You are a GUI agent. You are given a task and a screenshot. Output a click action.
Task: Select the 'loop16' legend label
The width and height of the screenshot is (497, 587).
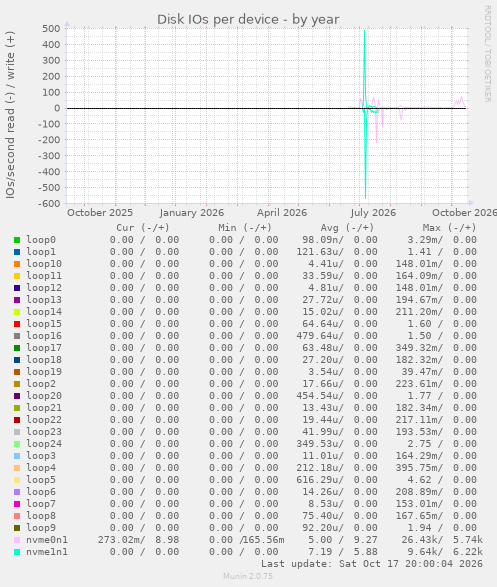click(44, 336)
